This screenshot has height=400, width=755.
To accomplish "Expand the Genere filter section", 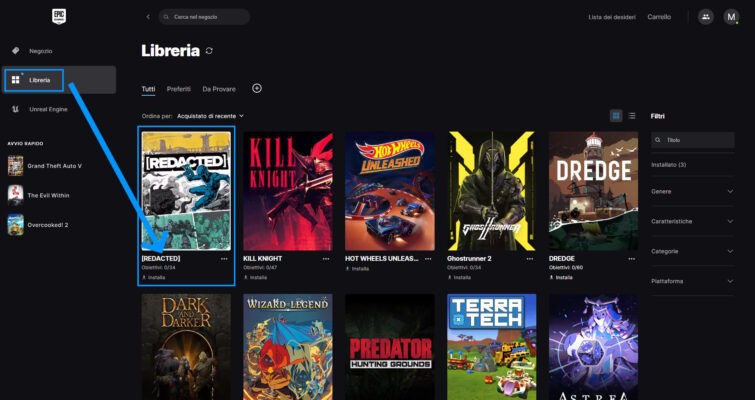I will coord(692,190).
